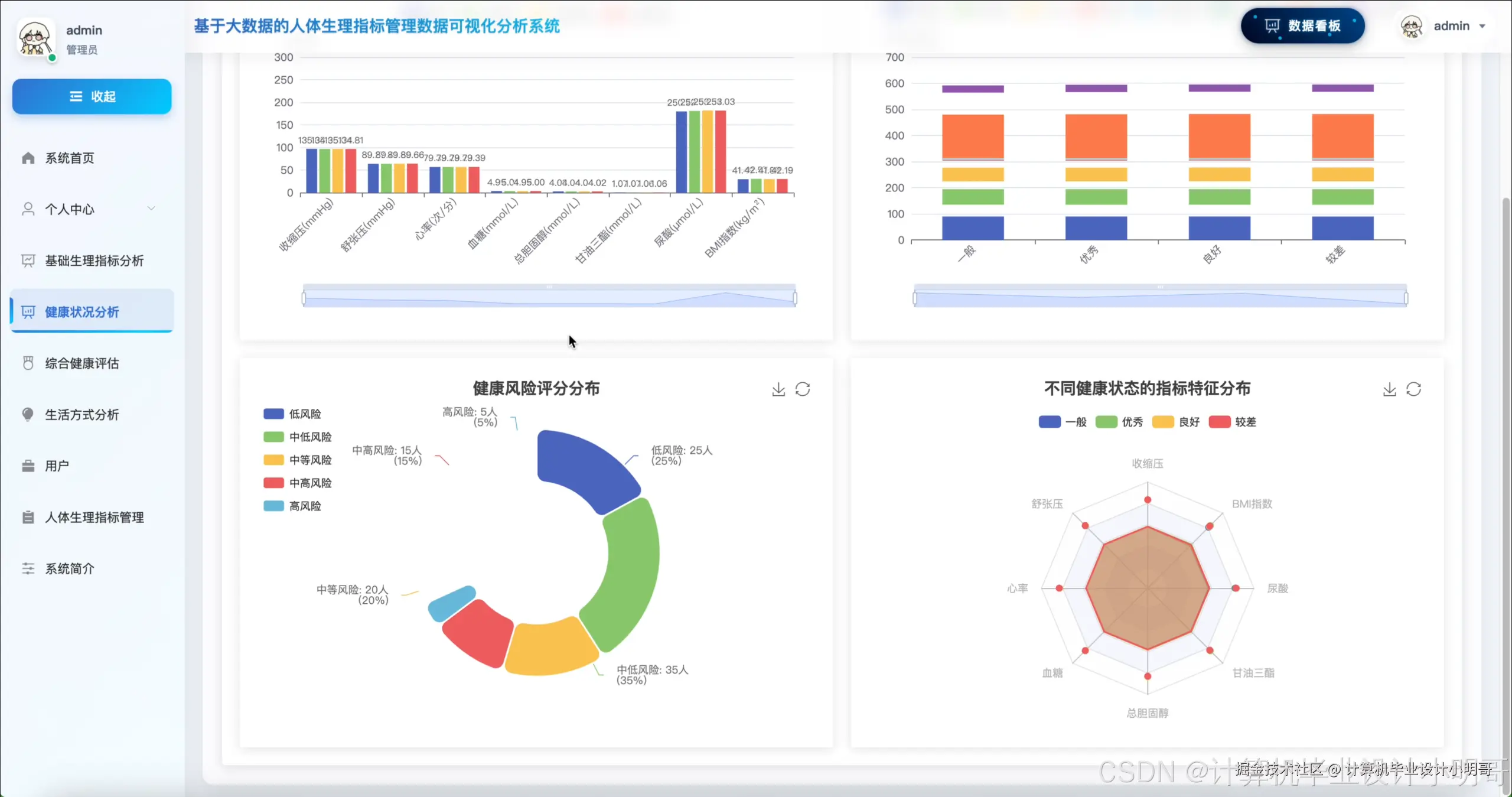Screen dimensions: 1512x797
Task: Toggle 中高风险 legend series visibility
Action: pos(274,483)
